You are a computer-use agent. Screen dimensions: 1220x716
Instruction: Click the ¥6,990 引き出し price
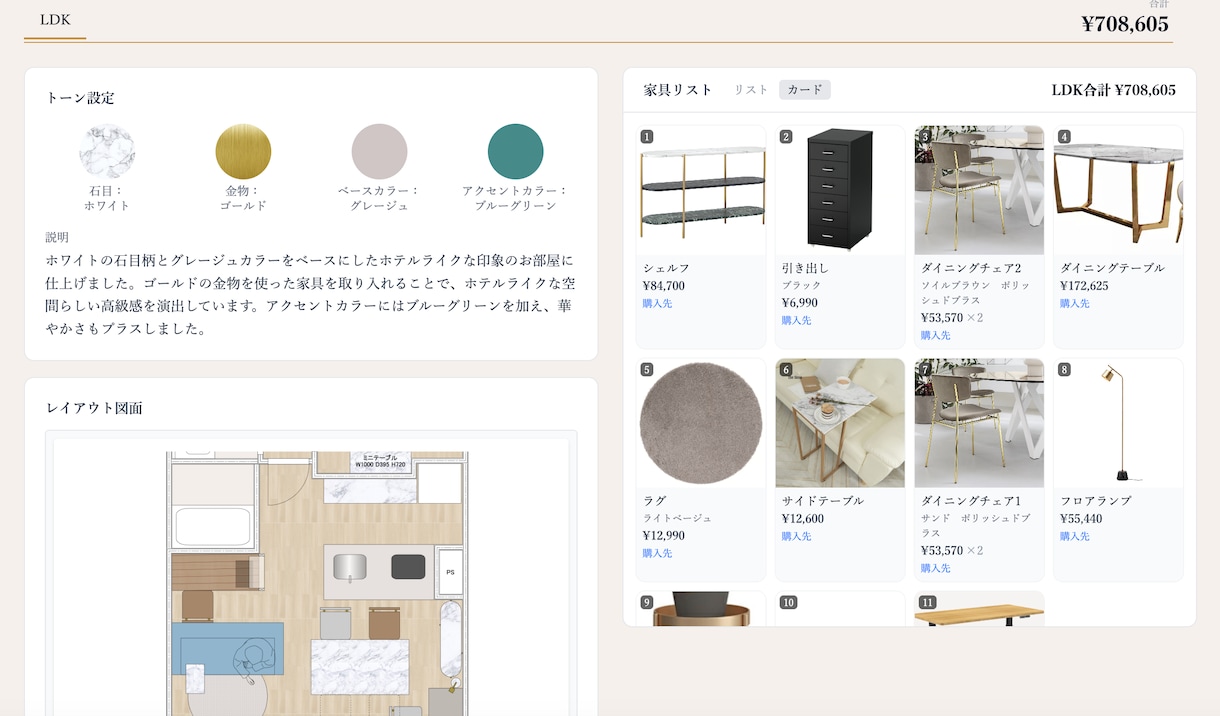(799, 303)
